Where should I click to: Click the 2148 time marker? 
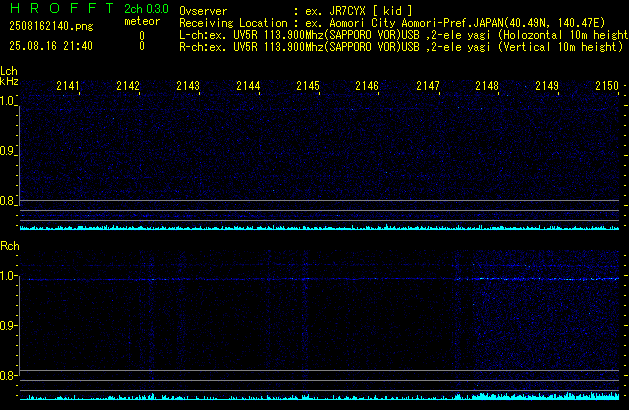[487, 86]
